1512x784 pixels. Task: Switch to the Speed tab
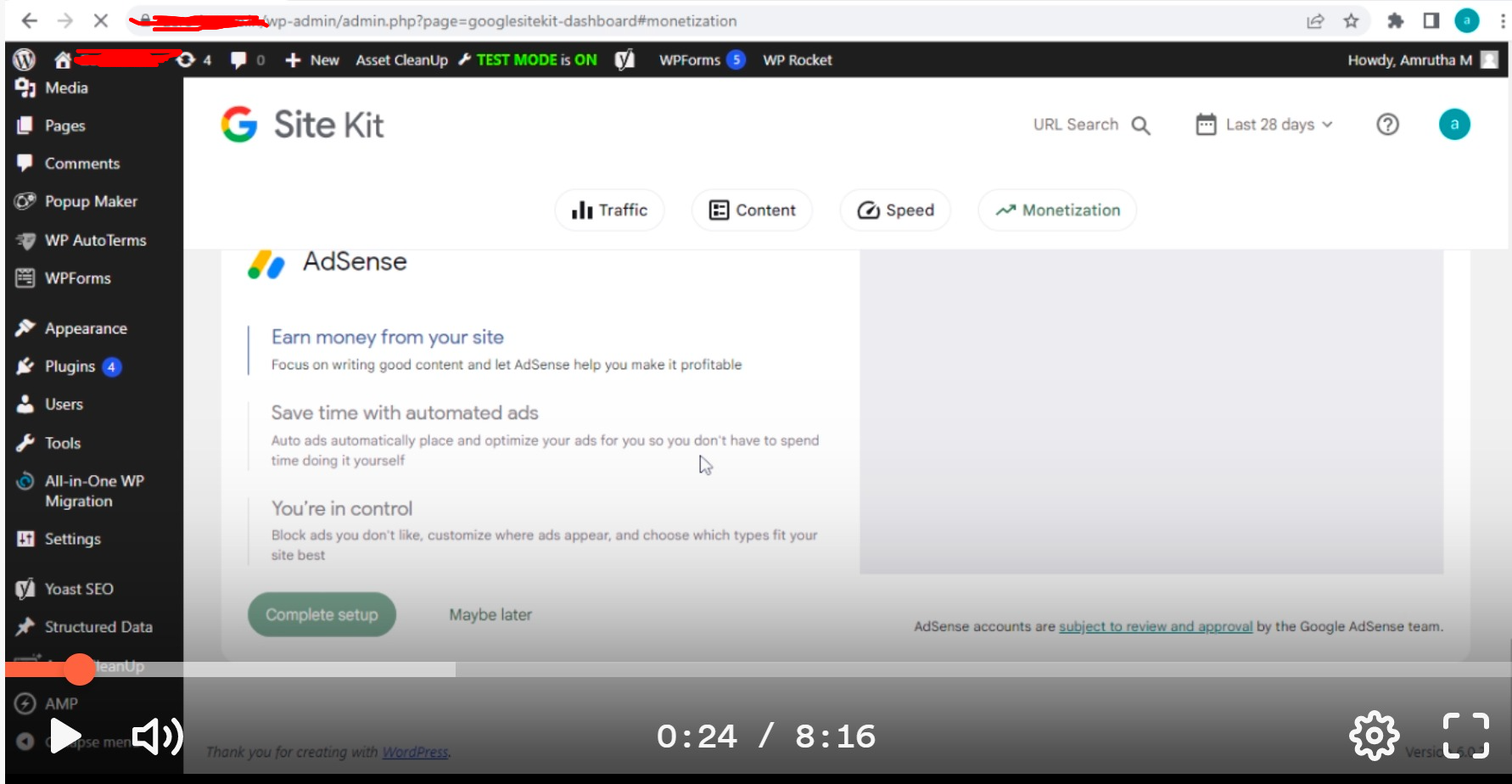pos(894,210)
